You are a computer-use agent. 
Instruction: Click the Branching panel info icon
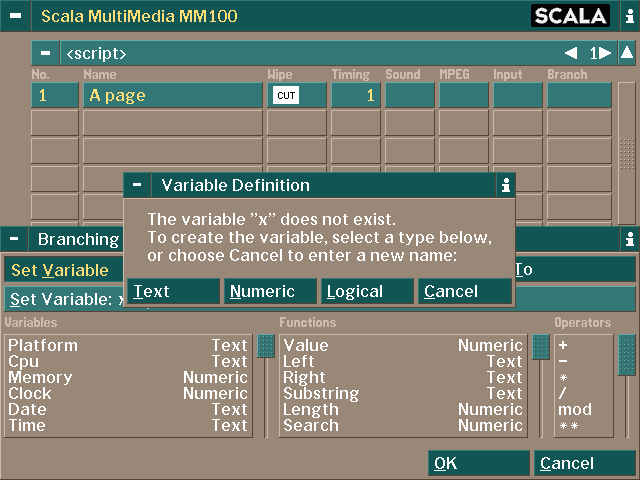point(629,239)
